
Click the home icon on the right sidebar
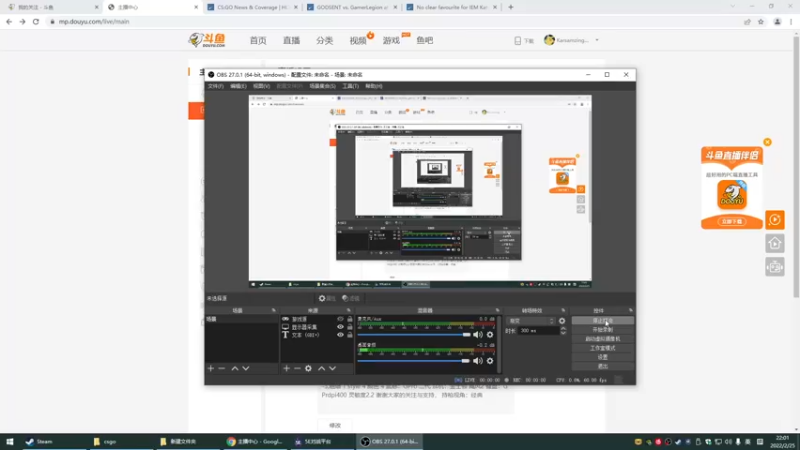(774, 243)
